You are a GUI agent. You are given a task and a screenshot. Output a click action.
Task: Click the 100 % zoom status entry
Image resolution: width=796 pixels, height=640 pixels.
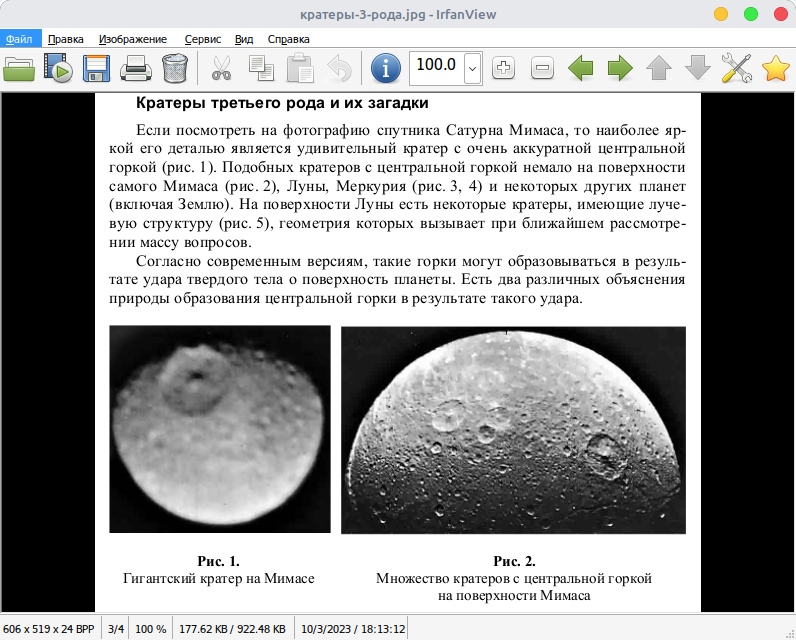150,629
